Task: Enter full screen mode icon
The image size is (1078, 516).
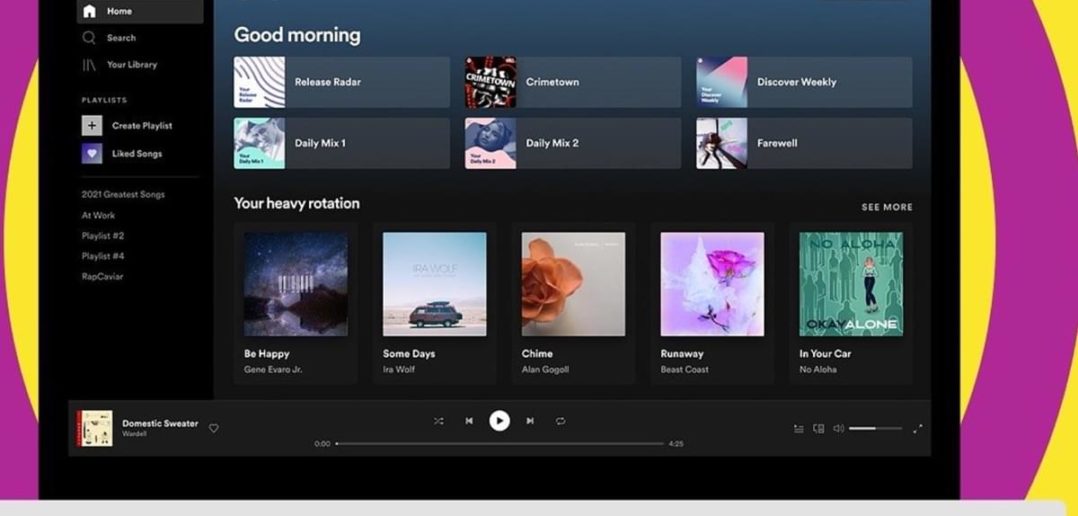Action: point(917,429)
